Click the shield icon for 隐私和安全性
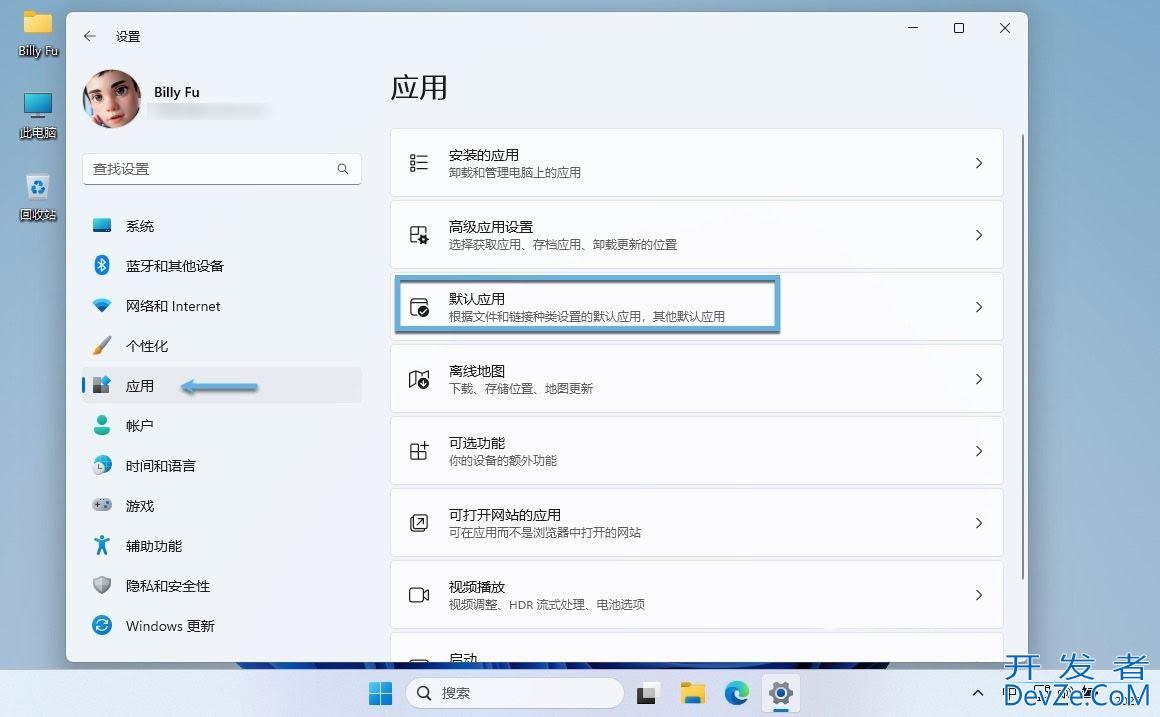This screenshot has width=1160, height=717. [x=102, y=585]
